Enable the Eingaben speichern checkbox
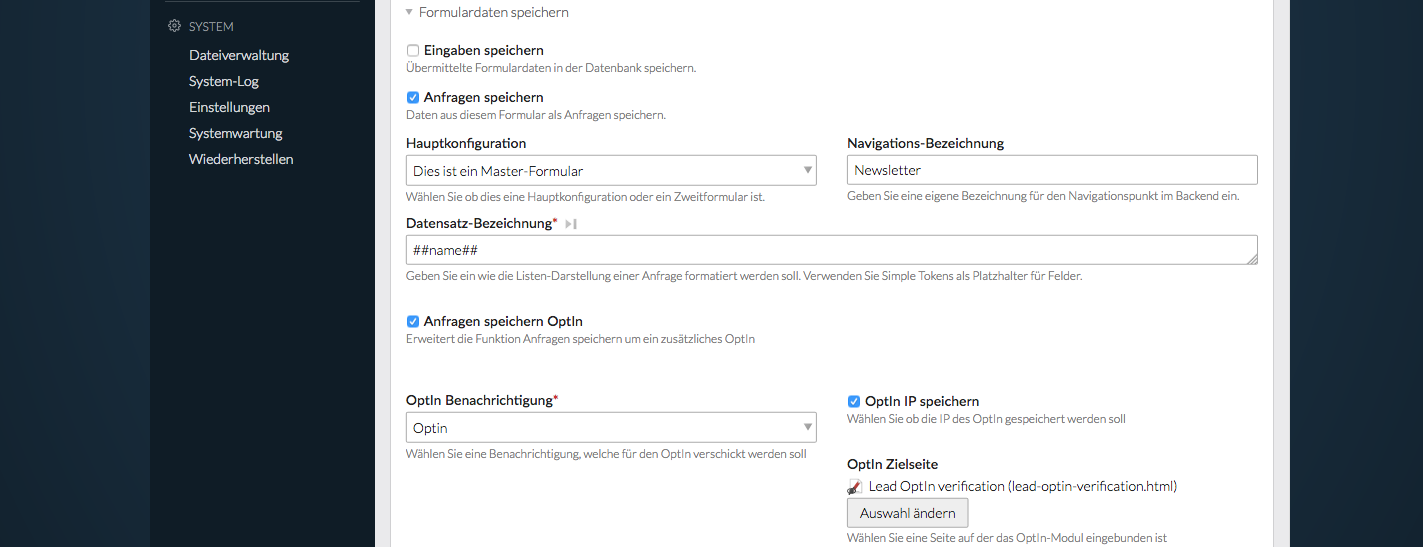This screenshot has height=547, width=1423. (x=413, y=51)
